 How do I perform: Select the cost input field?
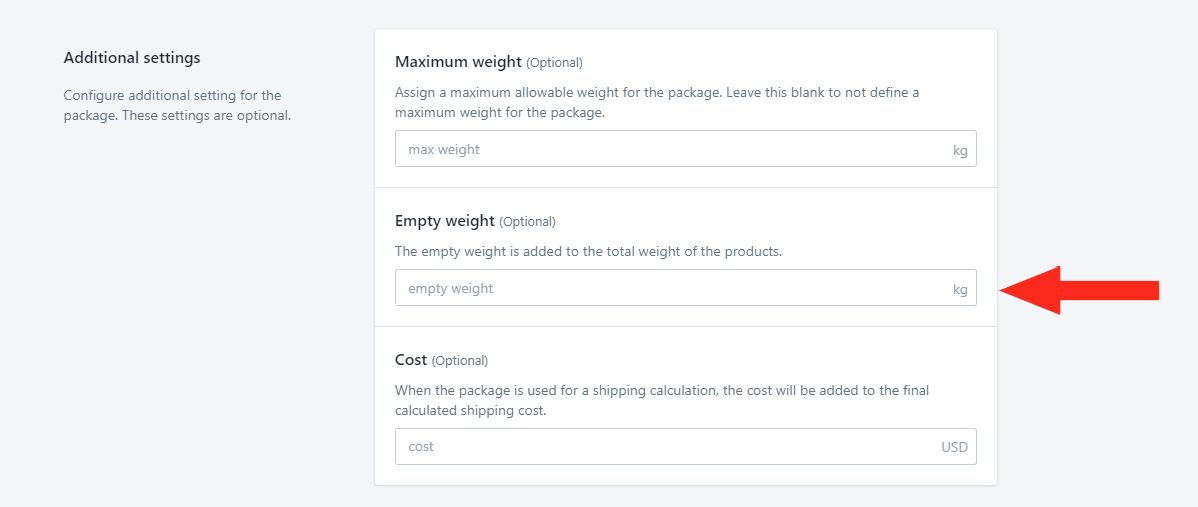pos(685,447)
